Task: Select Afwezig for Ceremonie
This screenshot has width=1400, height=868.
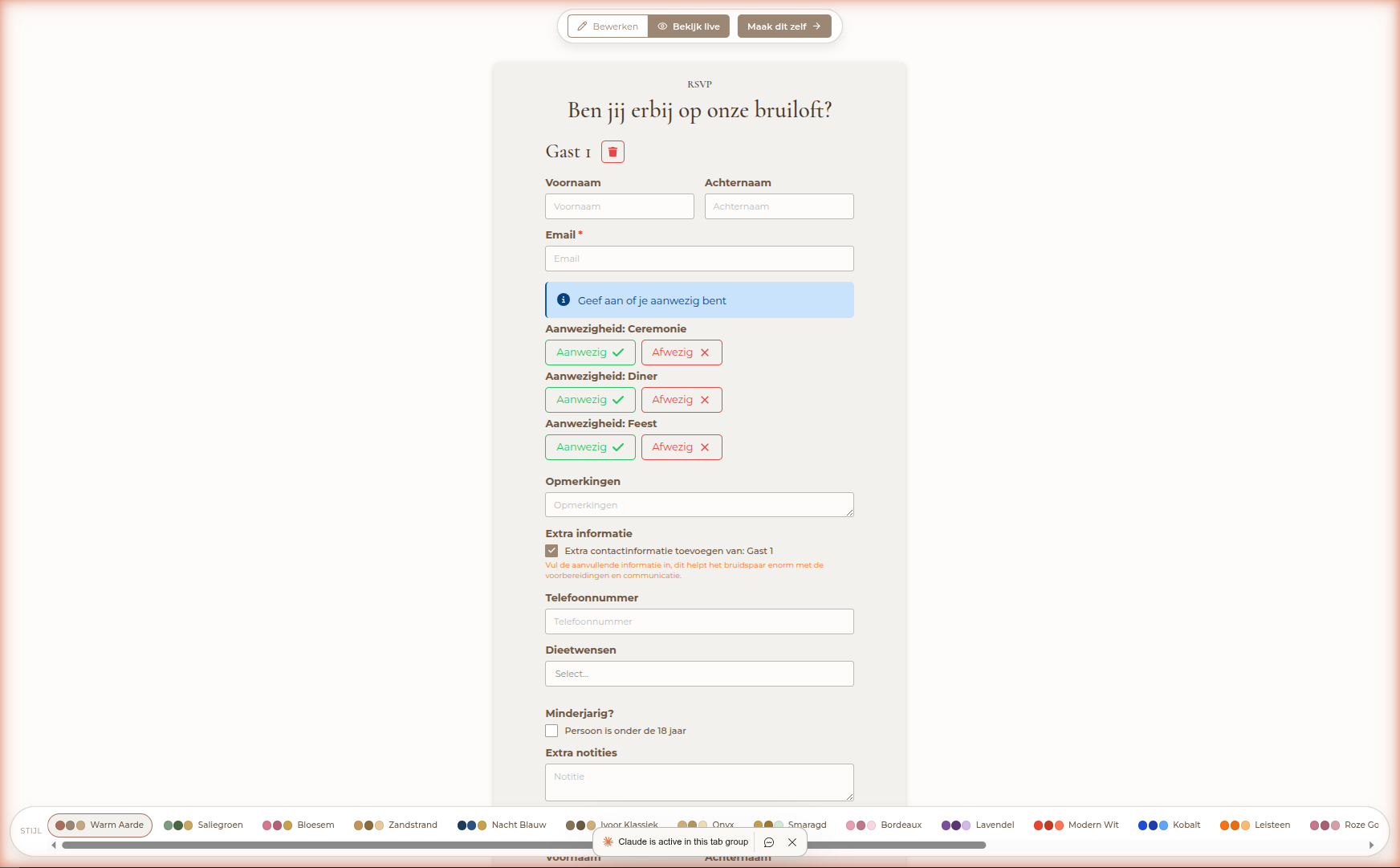Action: [x=682, y=352]
